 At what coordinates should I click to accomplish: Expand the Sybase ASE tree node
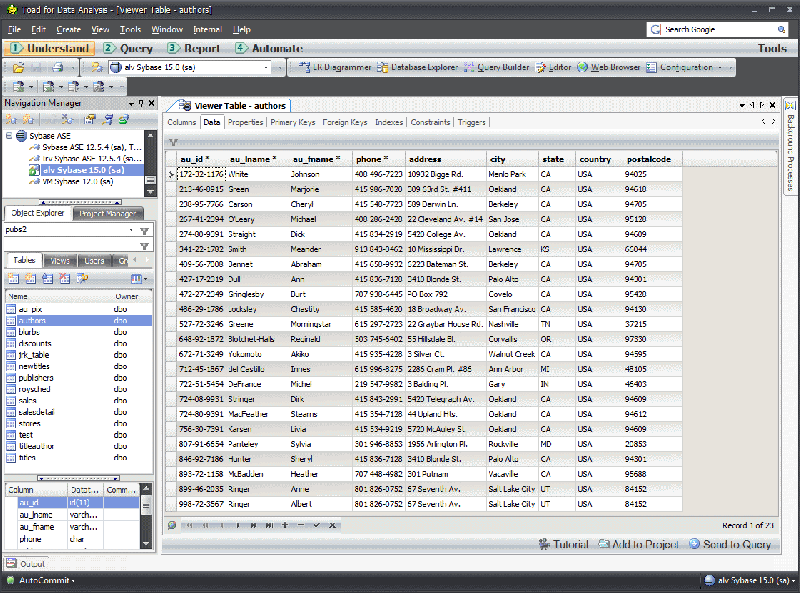click(x=9, y=134)
